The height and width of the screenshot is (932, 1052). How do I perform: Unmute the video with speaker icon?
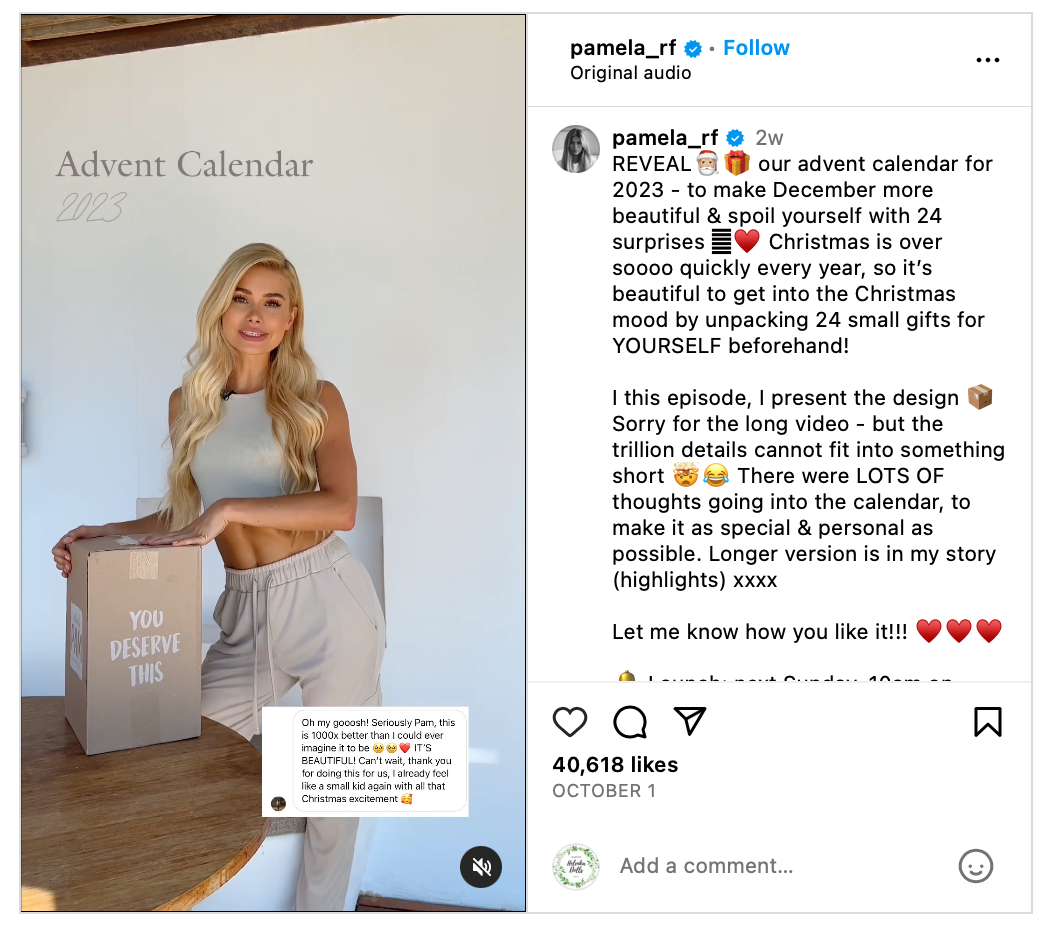tap(481, 867)
